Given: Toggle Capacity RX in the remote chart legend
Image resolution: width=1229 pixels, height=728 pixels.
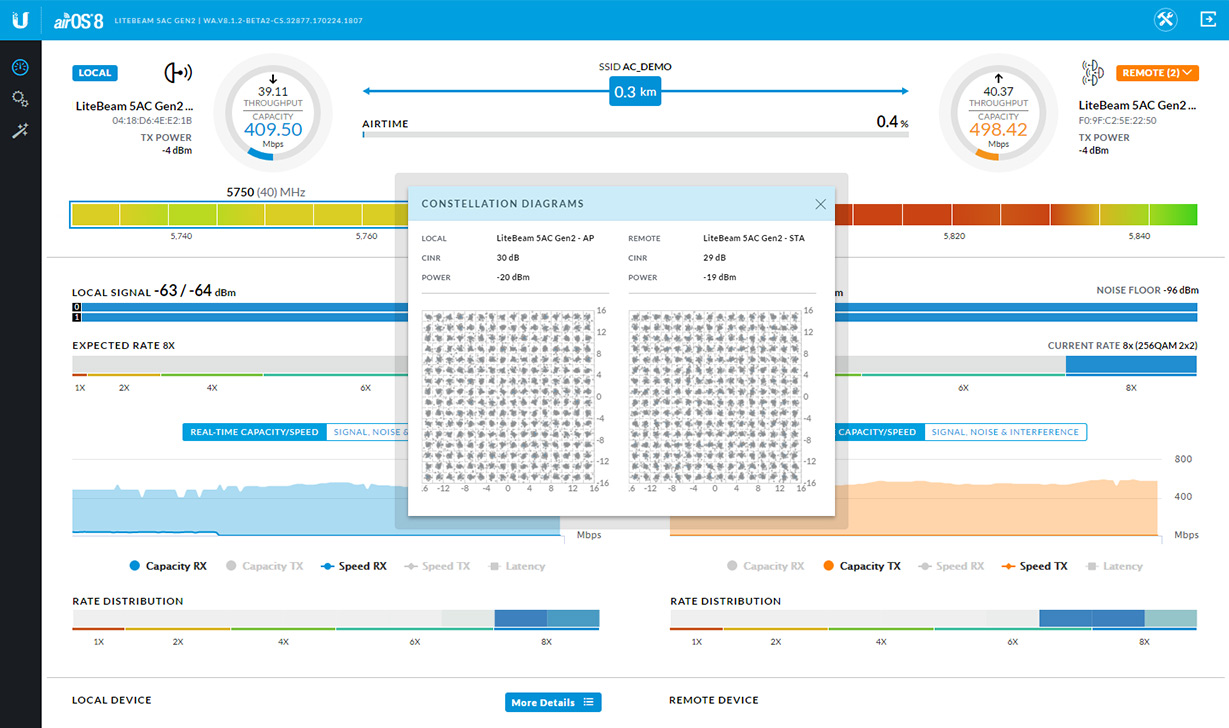Looking at the screenshot, I should (x=766, y=566).
